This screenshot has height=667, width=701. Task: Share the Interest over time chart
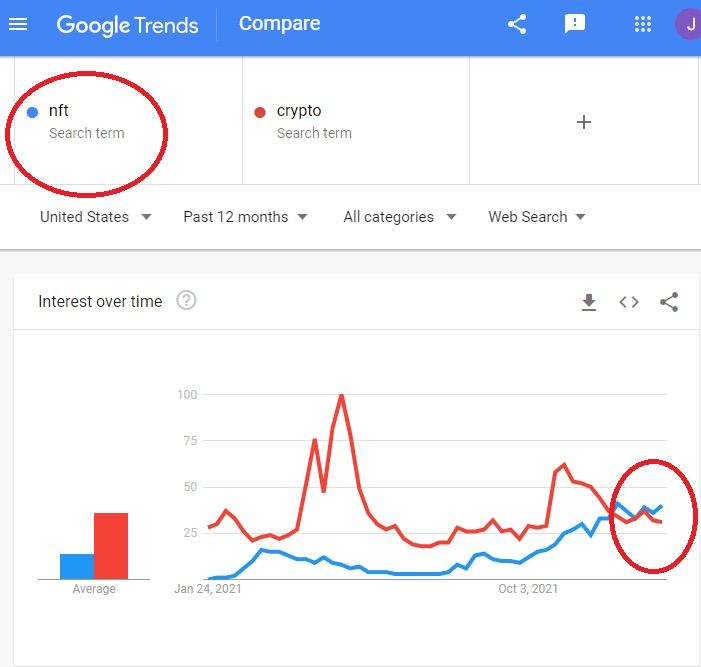pos(669,302)
